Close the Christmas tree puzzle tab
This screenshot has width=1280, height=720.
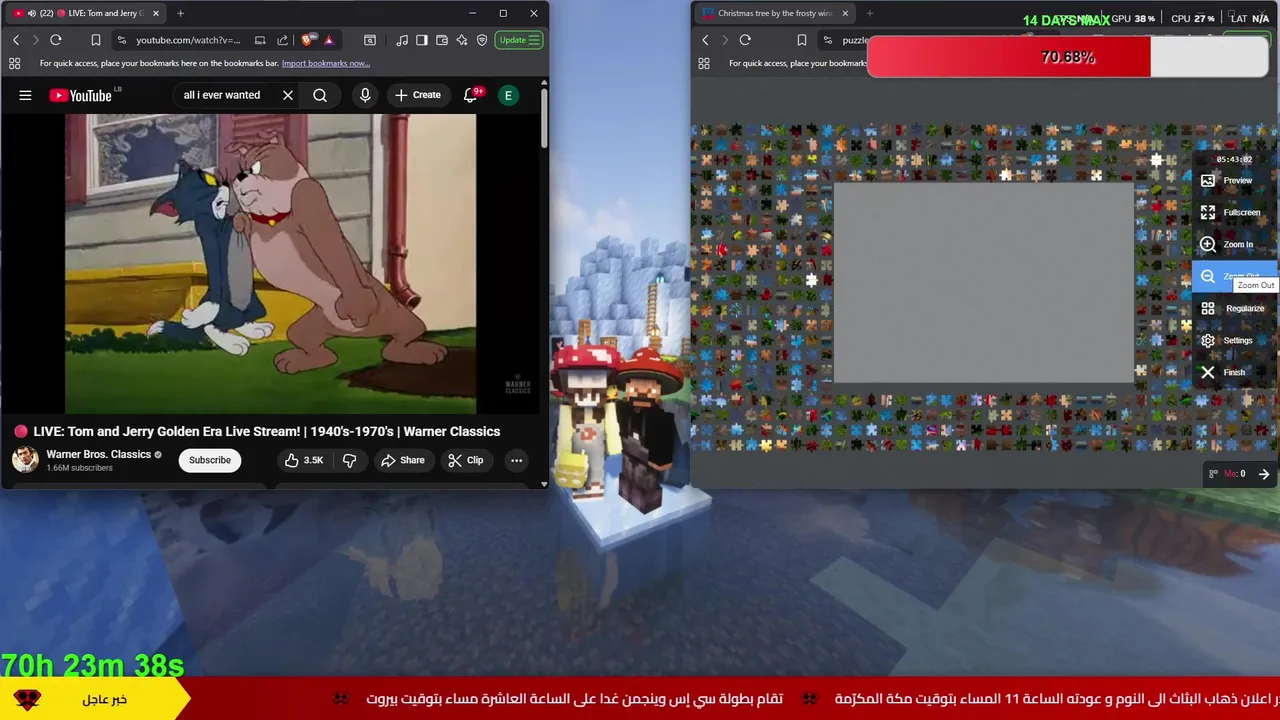845,13
